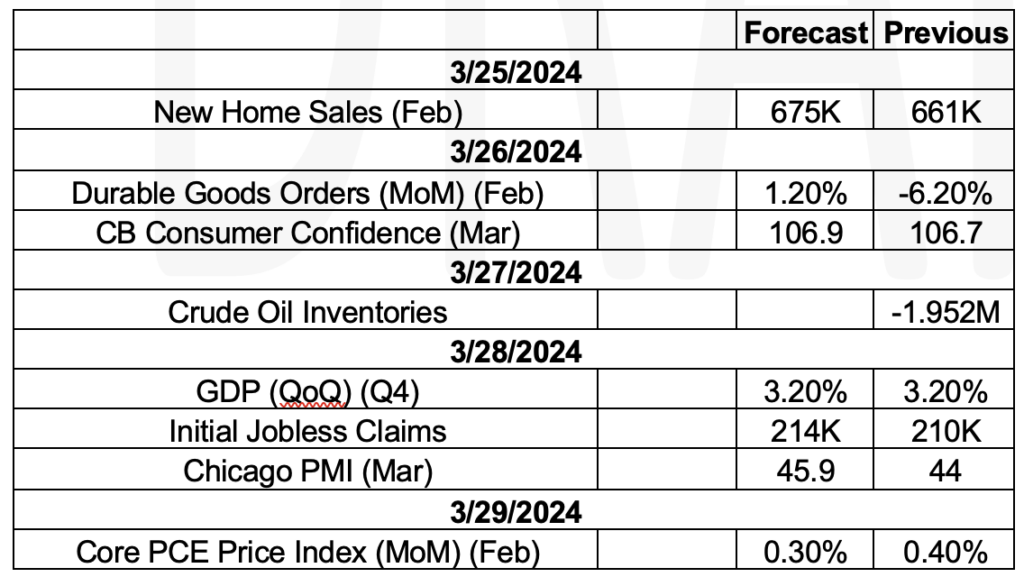Click the 106.9 forecast cell
Image resolution: width=1024 pixels, height=577 pixels.
805,231
